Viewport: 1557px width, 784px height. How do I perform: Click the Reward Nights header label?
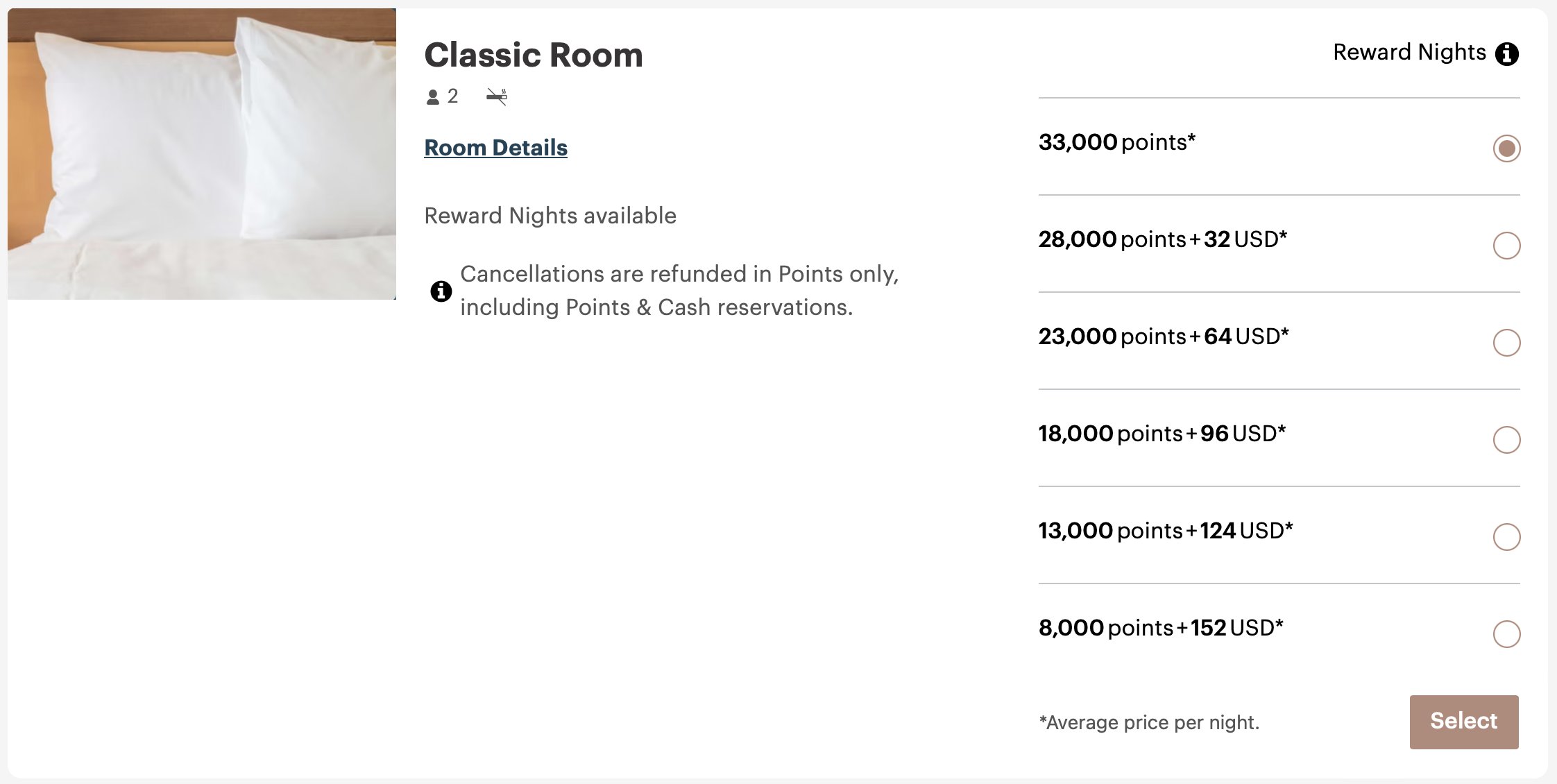click(x=1409, y=52)
